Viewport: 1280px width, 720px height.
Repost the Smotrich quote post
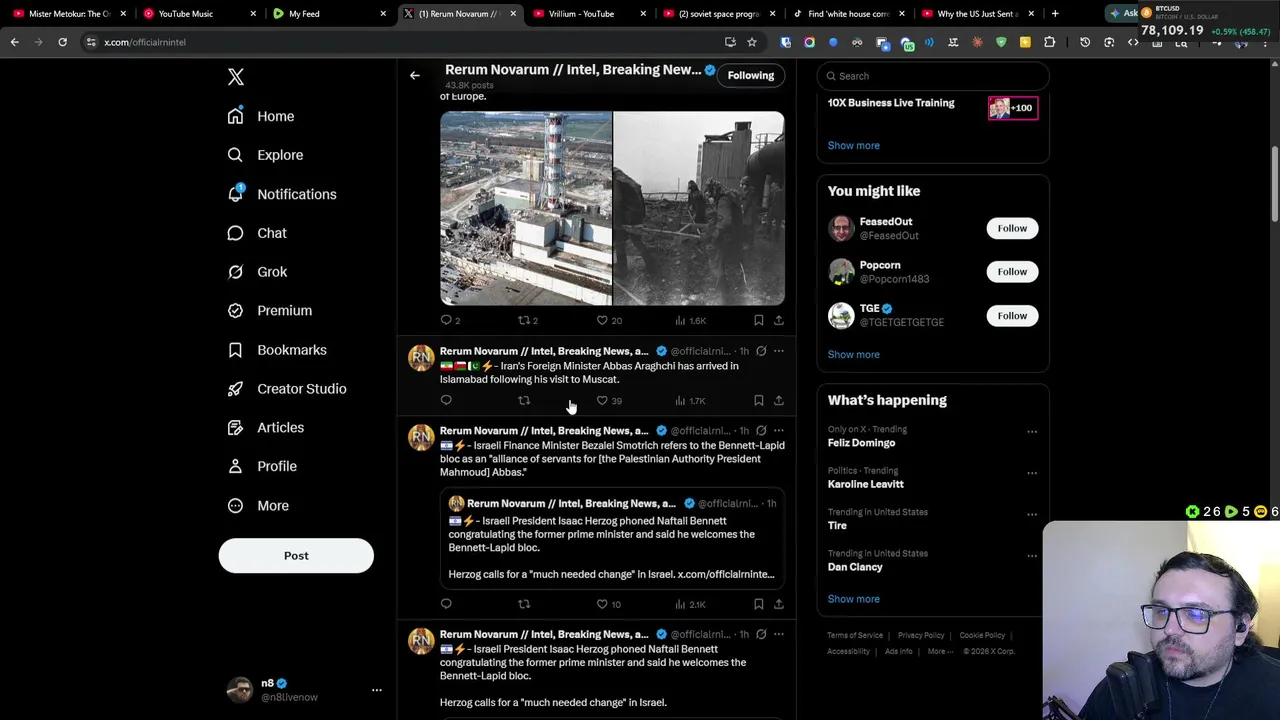click(524, 604)
